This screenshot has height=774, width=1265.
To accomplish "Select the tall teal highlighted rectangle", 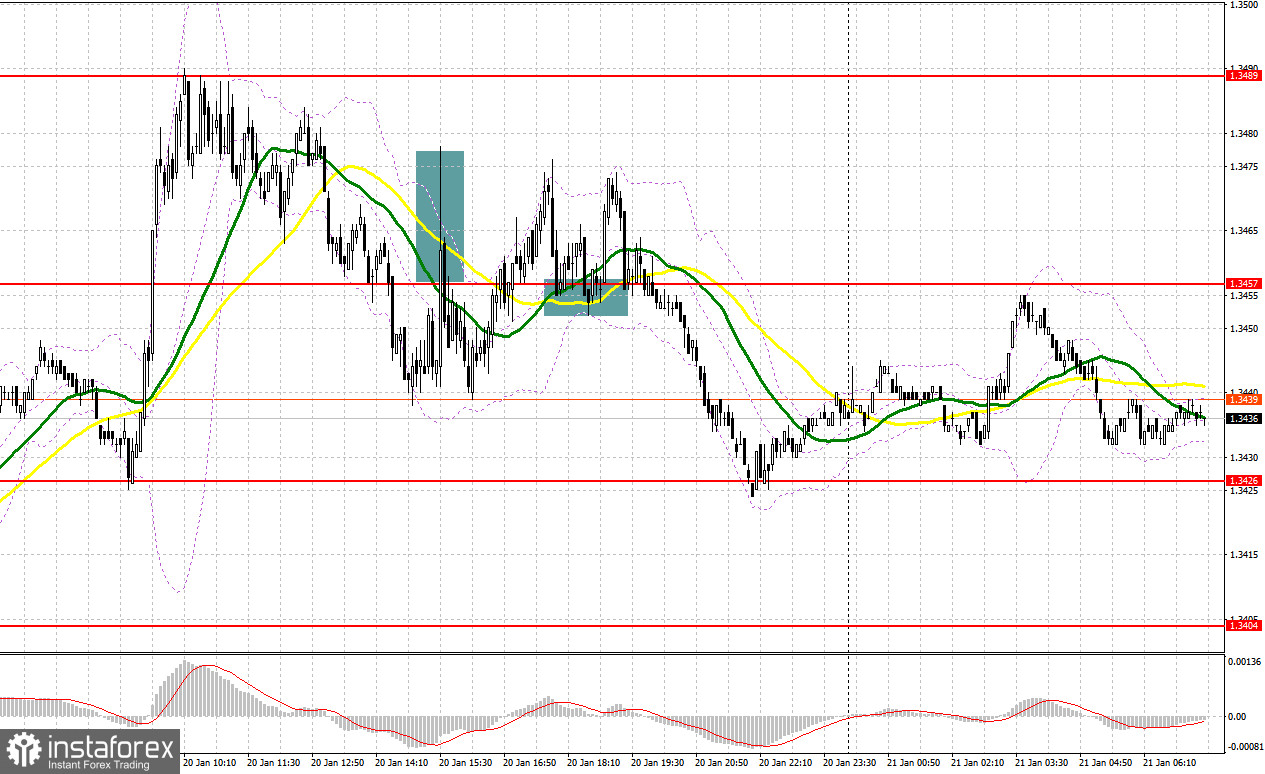I will point(440,215).
